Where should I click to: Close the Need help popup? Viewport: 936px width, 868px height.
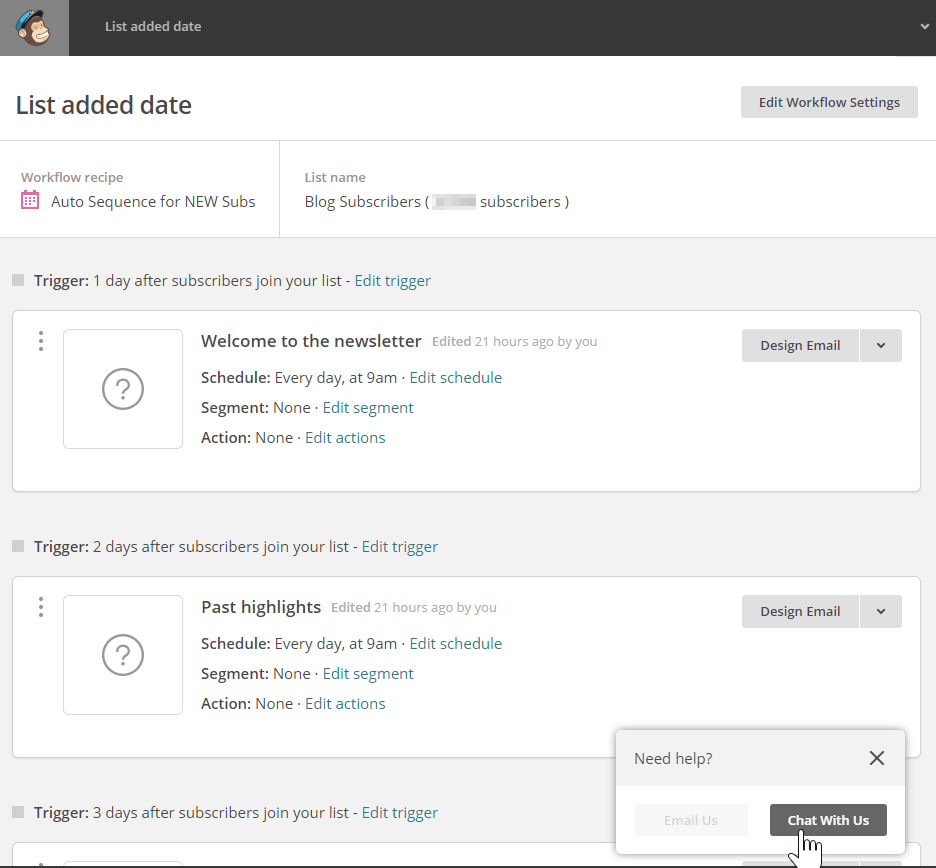(877, 758)
